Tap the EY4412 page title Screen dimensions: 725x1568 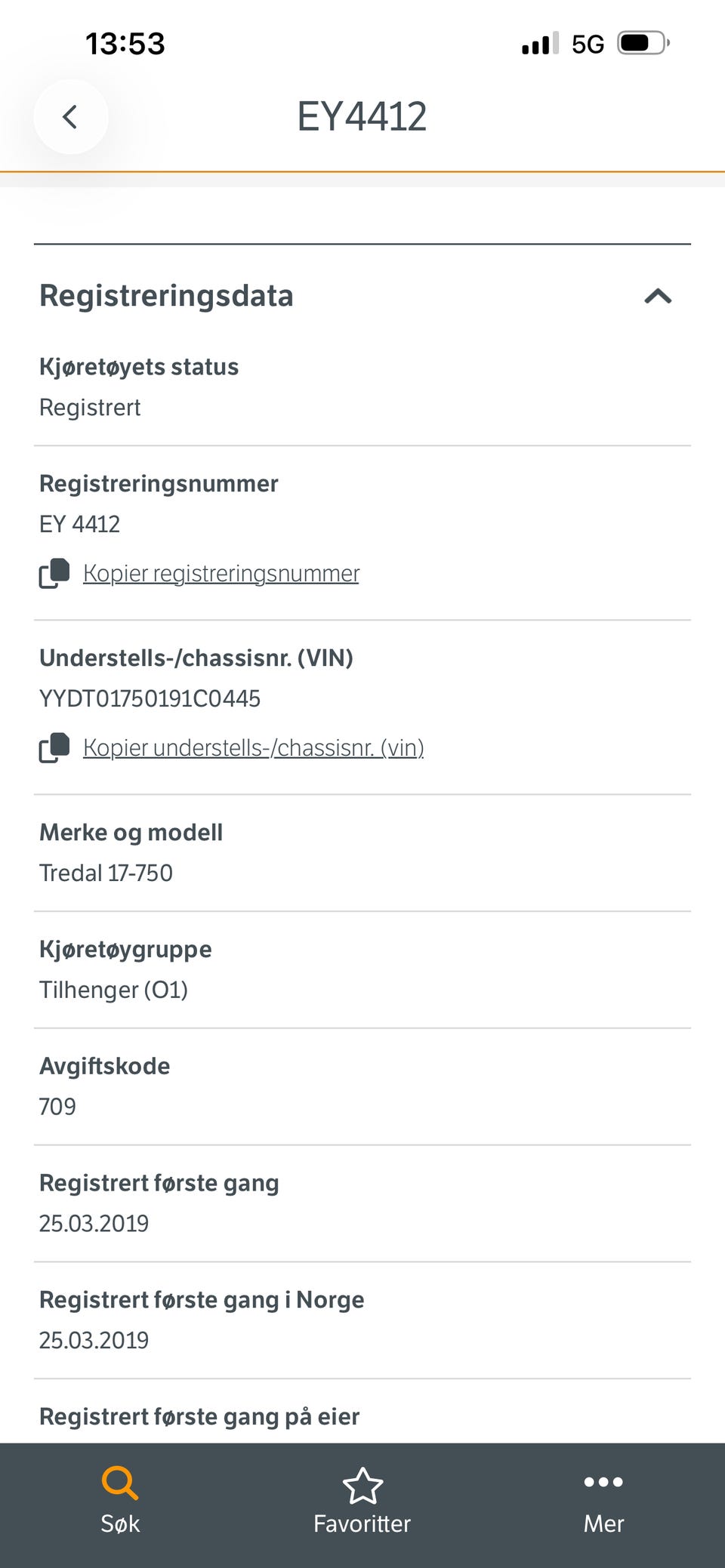362,117
